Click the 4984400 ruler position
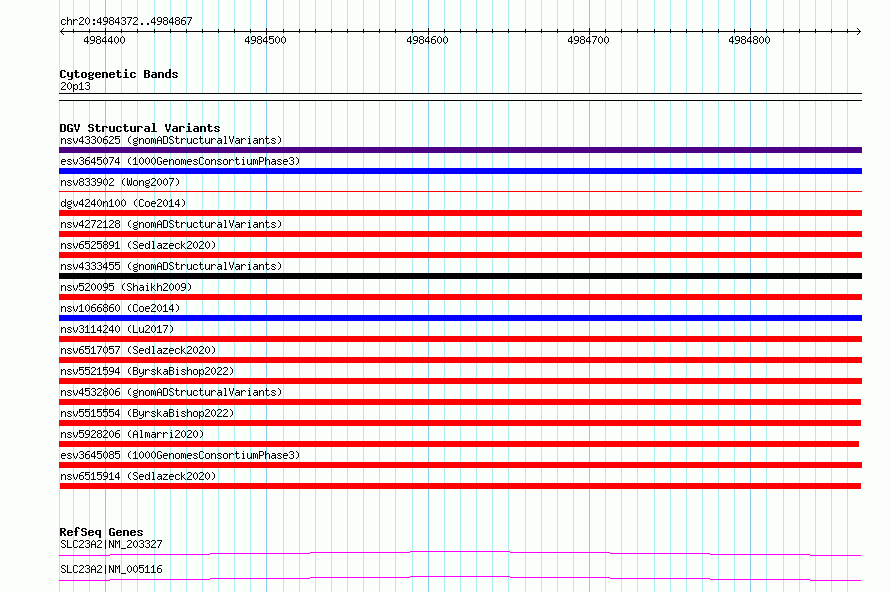The height and width of the screenshot is (592, 890). 104,40
